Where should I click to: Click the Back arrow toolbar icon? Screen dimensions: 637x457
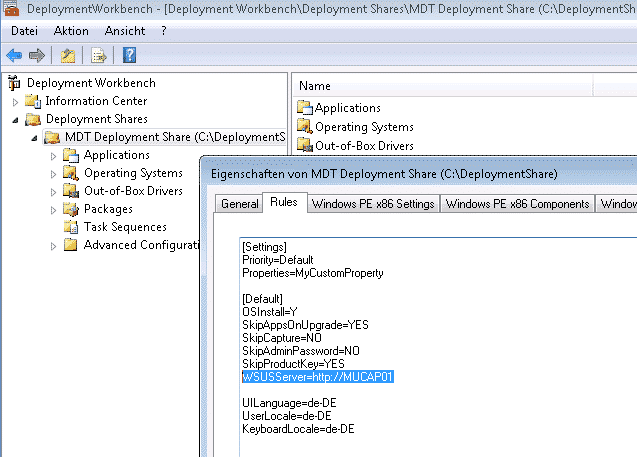[14, 55]
